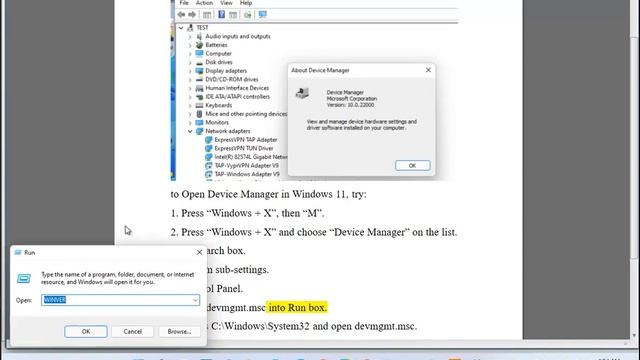Screen dimensions: 640x360
Task: Click text "C:\Windows\System32 and open devmgmt.msc."
Action: [x=314, y=326]
